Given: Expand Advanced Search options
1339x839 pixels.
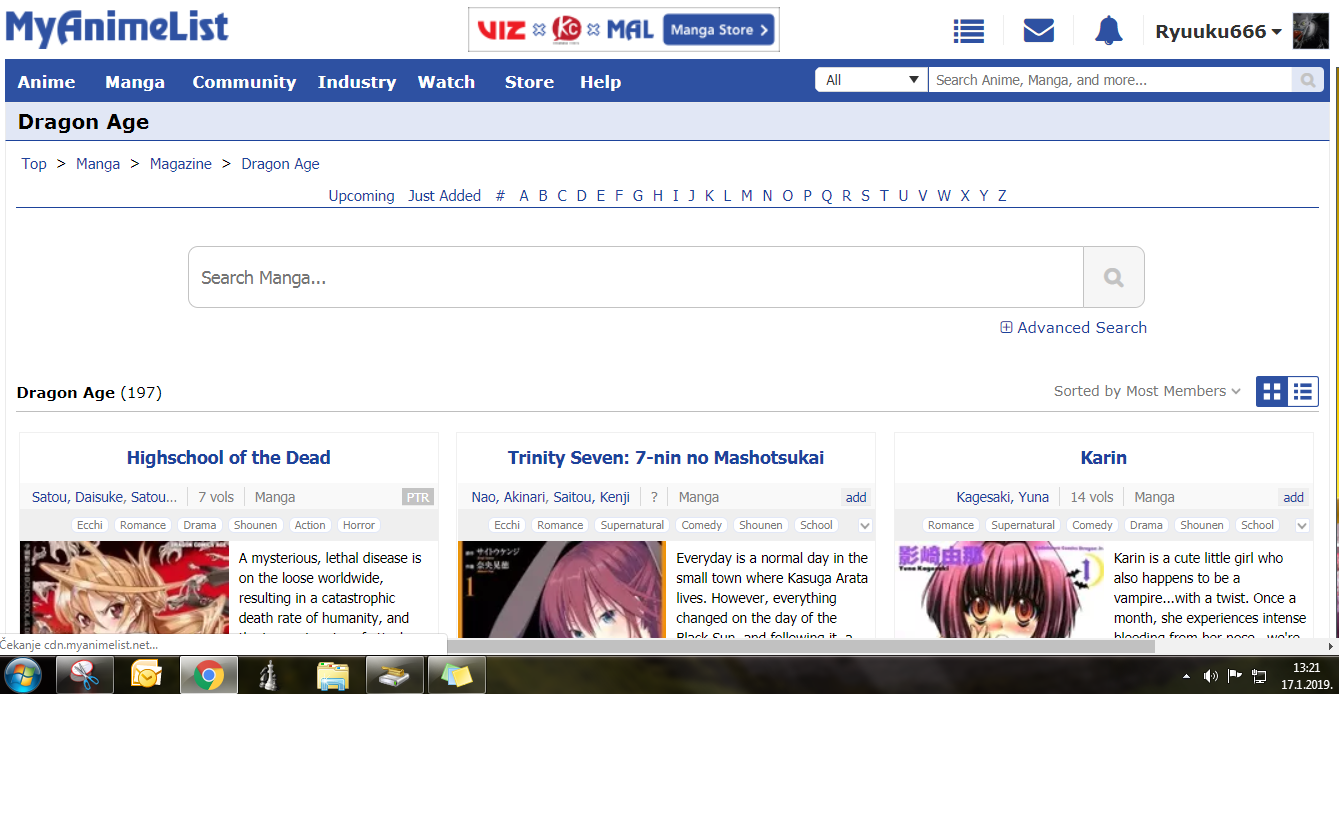Looking at the screenshot, I should 1073,327.
